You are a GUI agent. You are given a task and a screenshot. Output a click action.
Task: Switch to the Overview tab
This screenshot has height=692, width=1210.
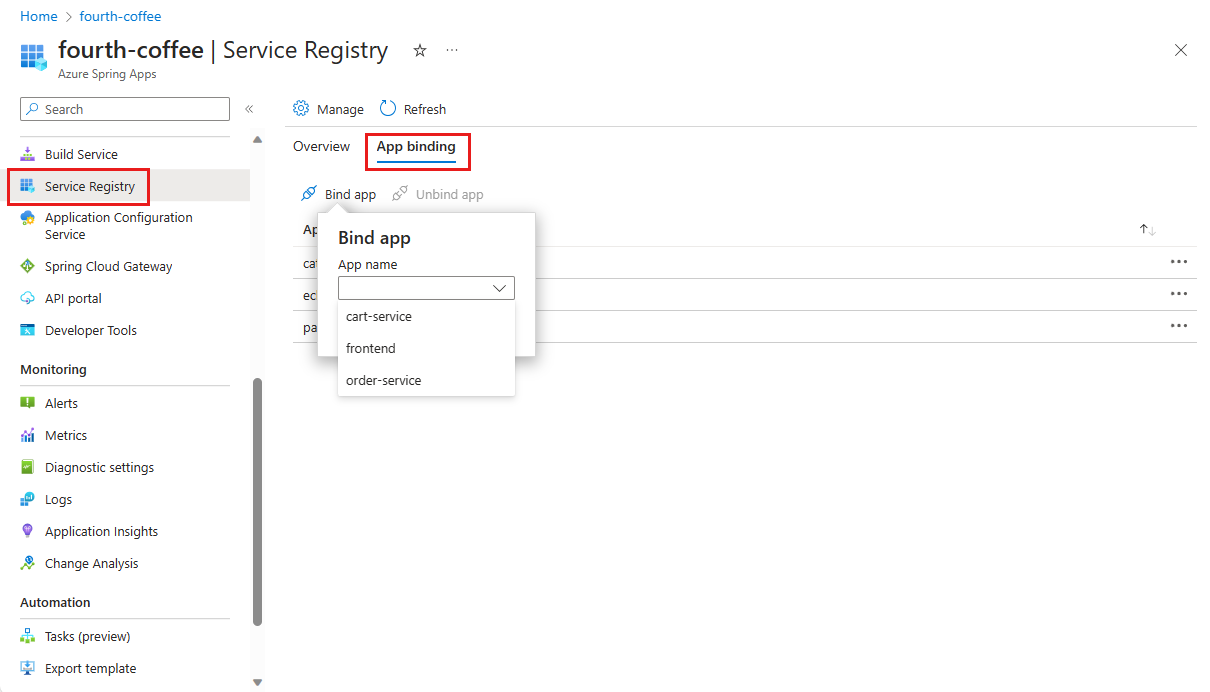321,147
